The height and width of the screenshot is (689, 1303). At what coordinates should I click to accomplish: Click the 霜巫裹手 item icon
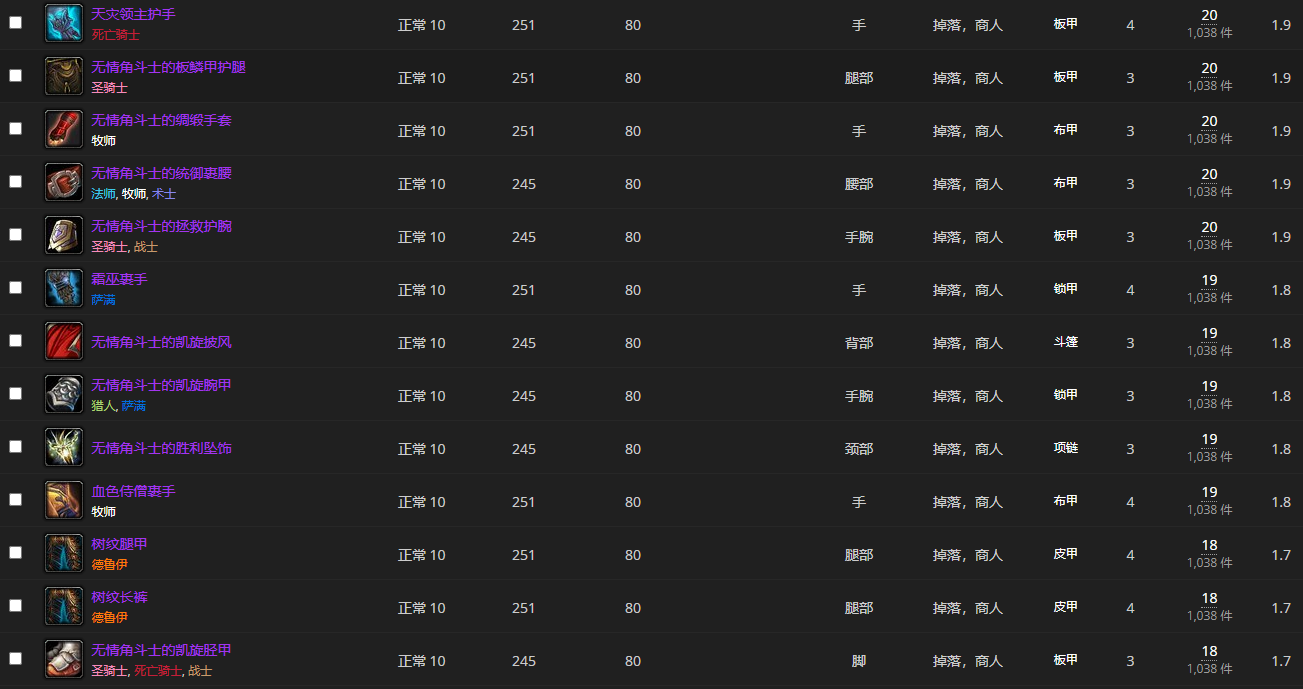(64, 288)
